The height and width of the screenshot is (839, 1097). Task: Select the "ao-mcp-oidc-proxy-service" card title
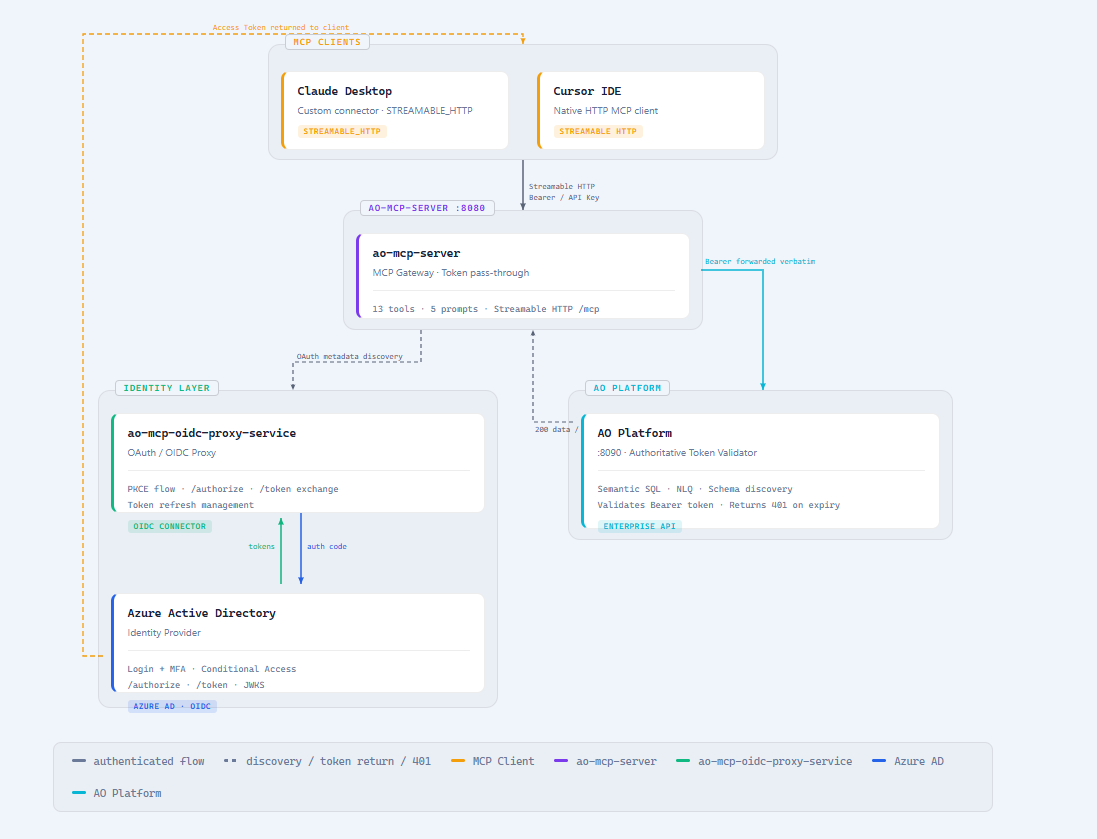[x=211, y=433]
